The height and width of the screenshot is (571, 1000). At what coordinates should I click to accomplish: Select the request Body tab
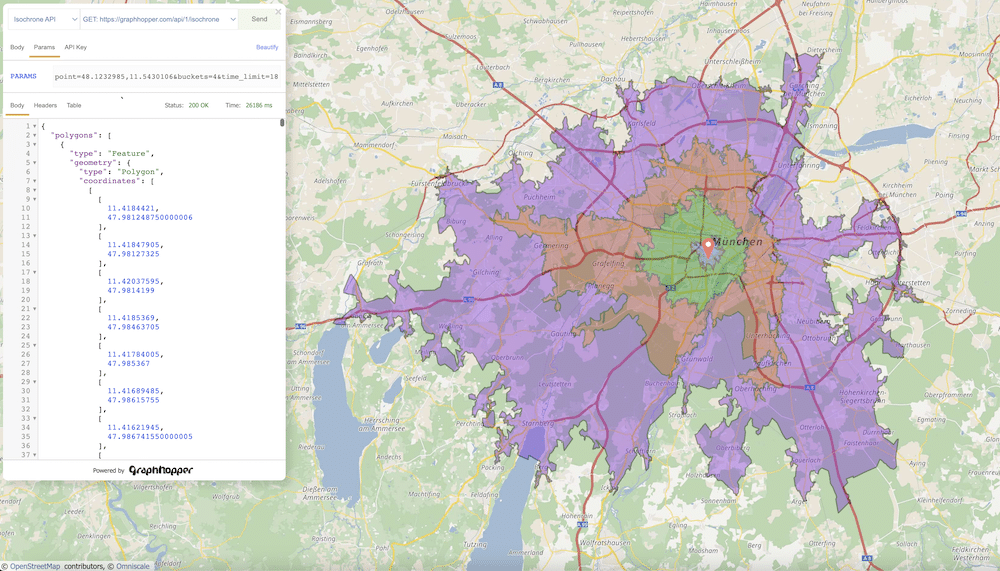(17, 47)
